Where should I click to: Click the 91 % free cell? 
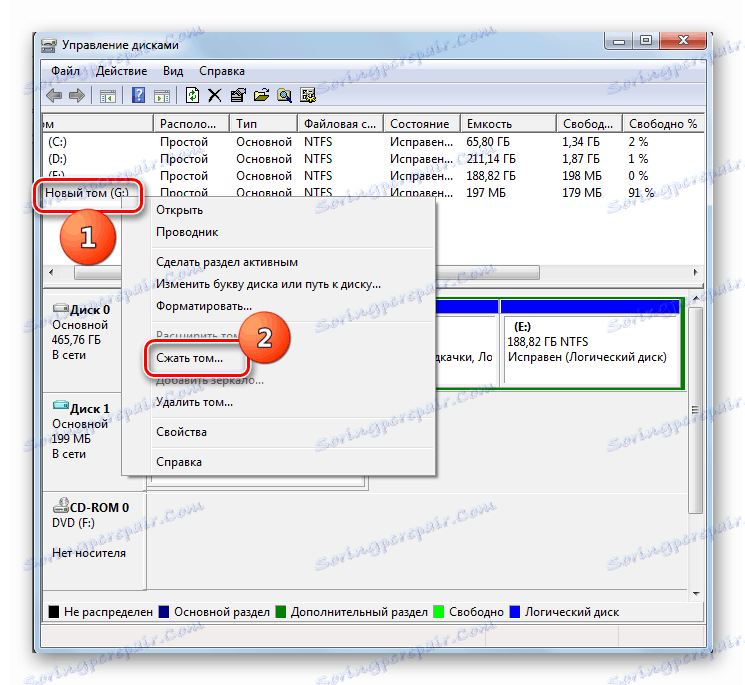641,193
